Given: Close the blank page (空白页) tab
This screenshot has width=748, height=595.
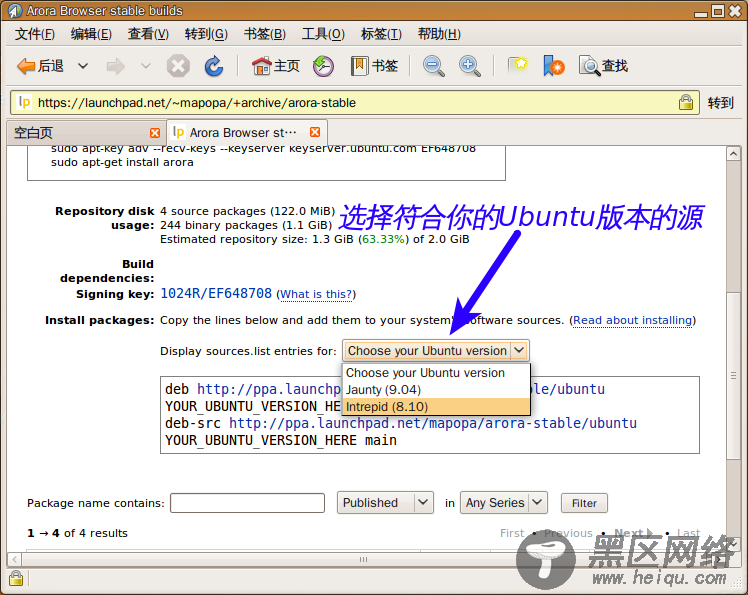Looking at the screenshot, I should pos(155,133).
